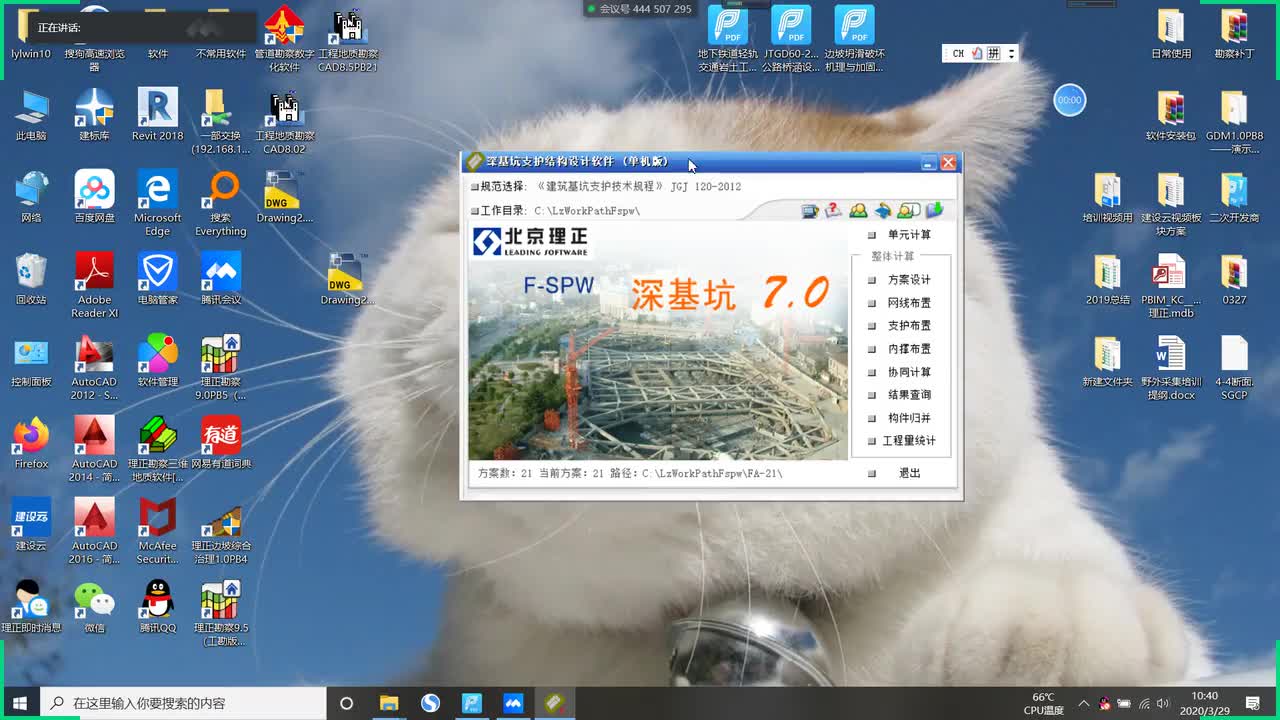Image resolution: width=1280 pixels, height=720 pixels.
Task: Click the 00:00 recording timer circle
Action: [x=1070, y=100]
